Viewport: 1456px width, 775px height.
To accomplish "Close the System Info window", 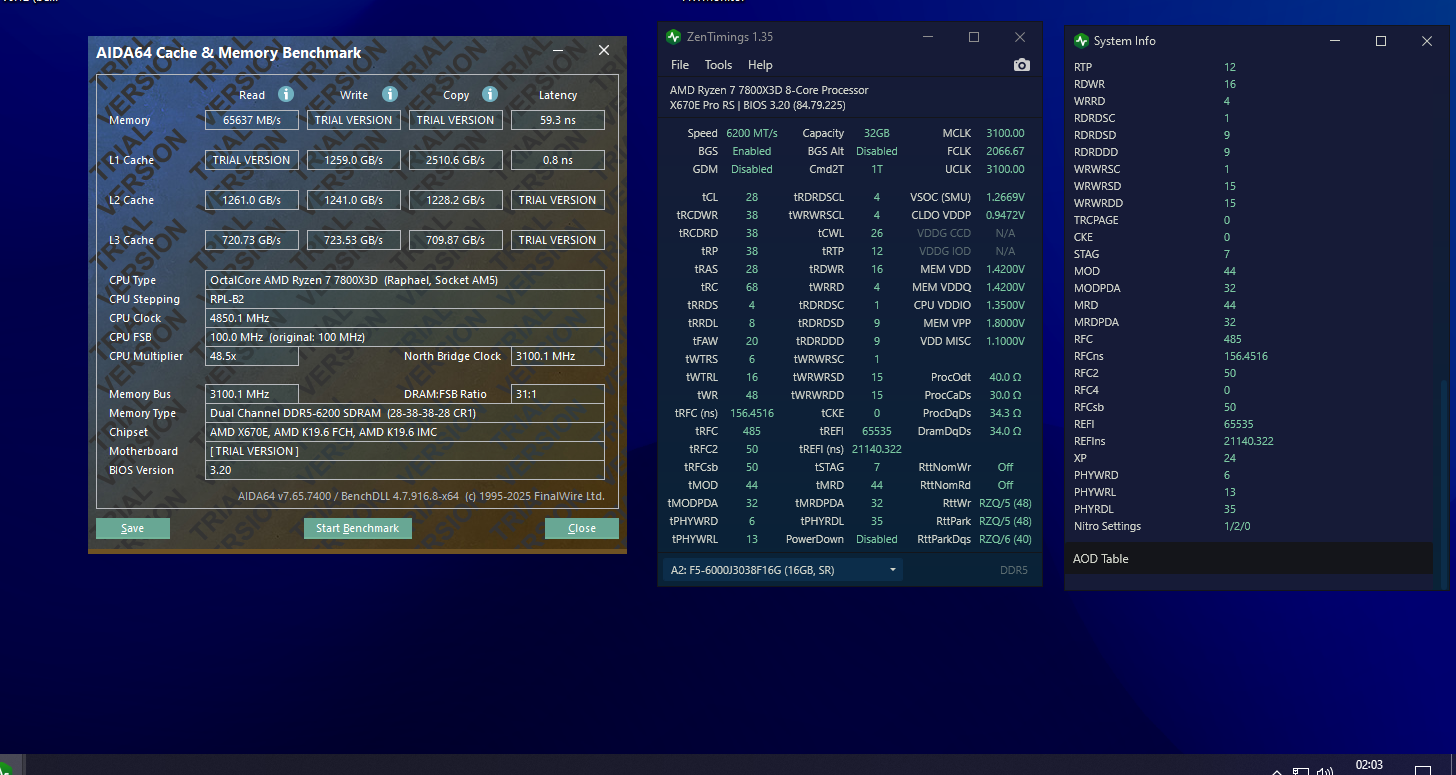I will click(1427, 41).
